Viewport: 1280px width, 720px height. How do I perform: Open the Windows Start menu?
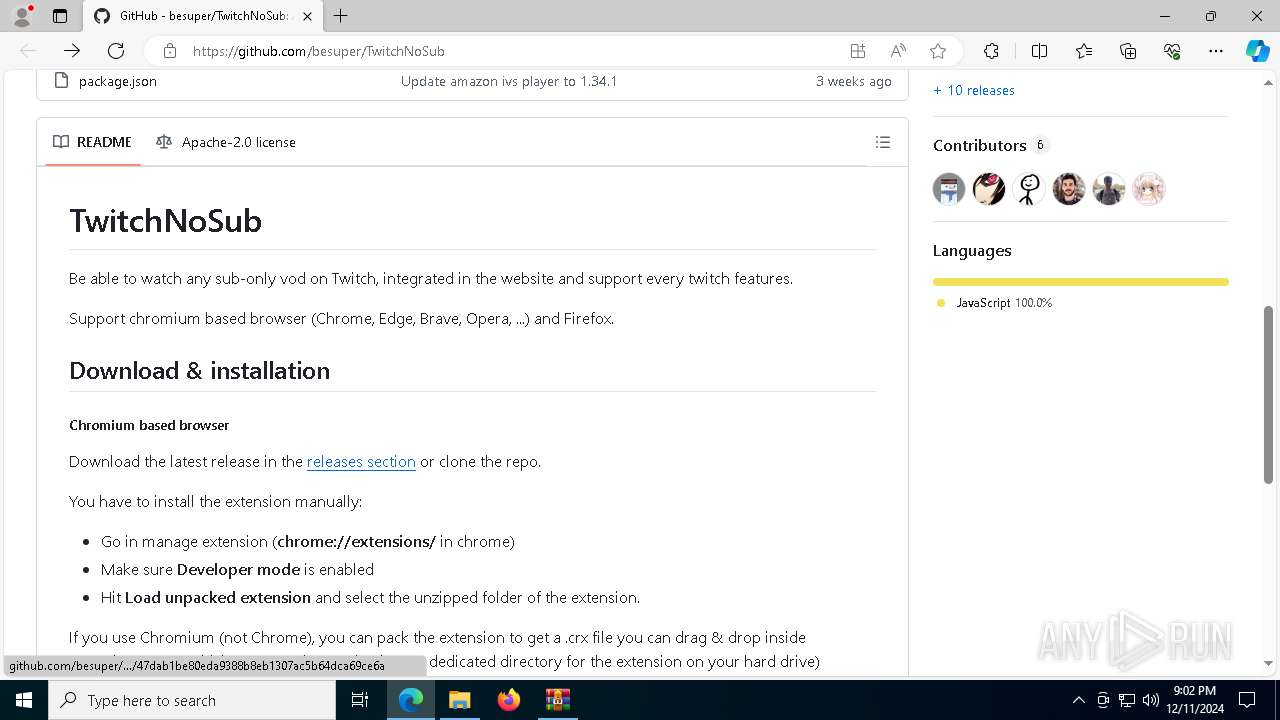point(24,700)
